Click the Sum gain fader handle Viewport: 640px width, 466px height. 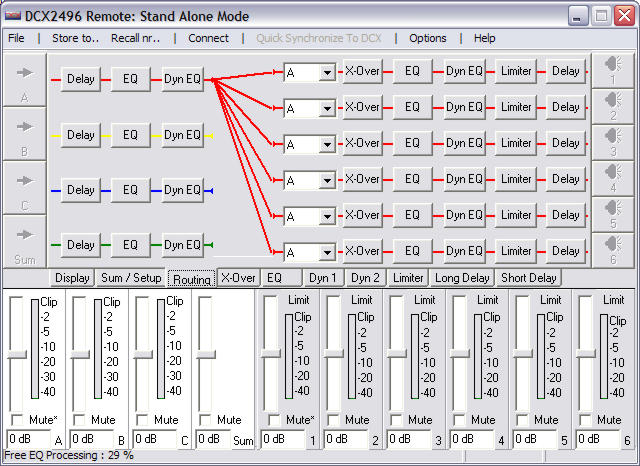coord(206,354)
